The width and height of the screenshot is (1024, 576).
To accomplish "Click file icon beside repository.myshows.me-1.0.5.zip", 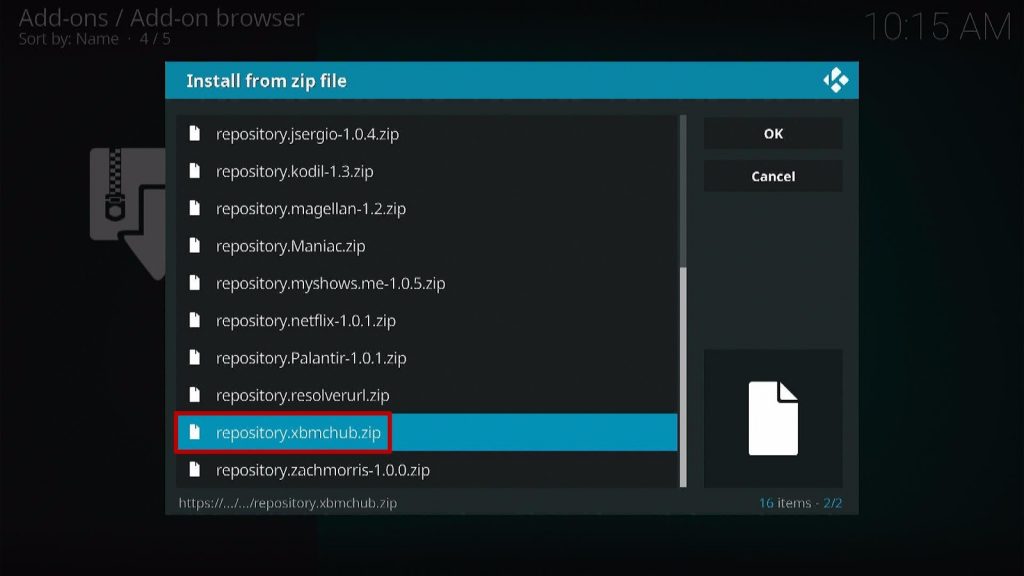I will (x=195, y=283).
